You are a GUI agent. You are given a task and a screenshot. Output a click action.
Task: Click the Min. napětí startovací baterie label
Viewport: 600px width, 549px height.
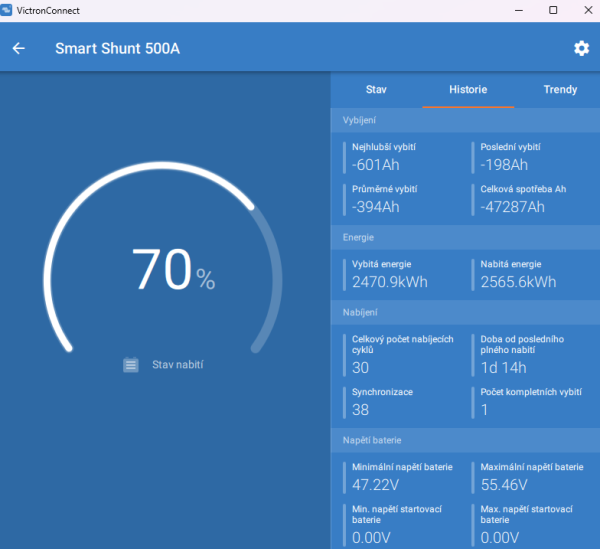point(397,514)
